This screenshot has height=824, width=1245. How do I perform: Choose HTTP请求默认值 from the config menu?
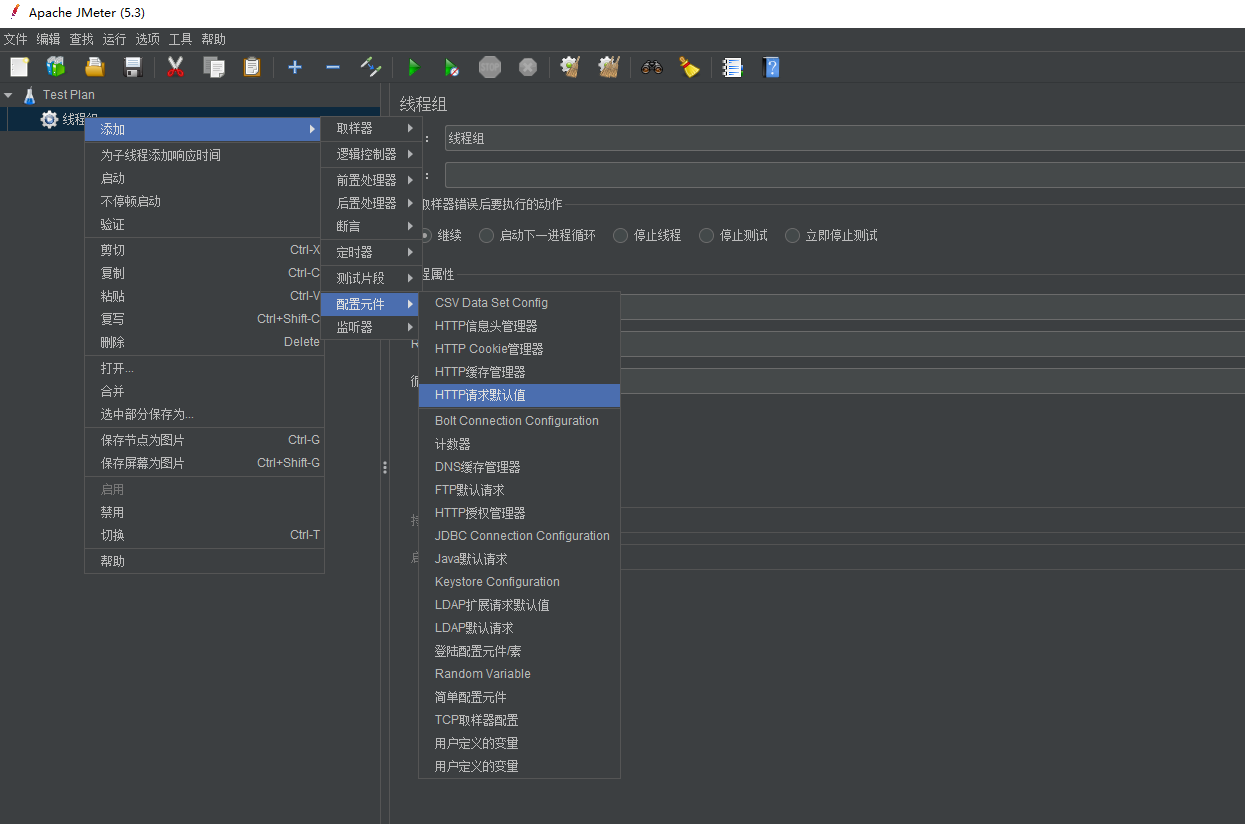519,395
